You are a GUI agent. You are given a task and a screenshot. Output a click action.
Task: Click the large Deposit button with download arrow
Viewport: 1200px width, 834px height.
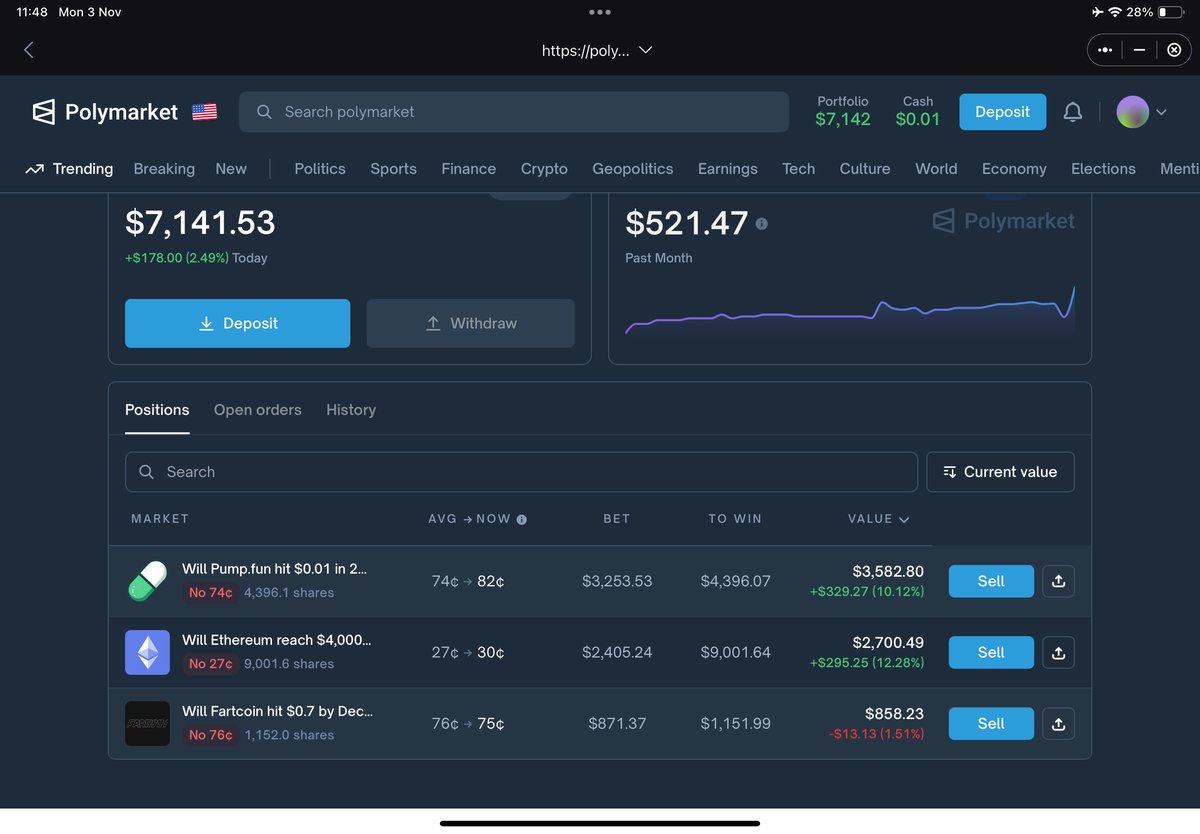click(237, 323)
